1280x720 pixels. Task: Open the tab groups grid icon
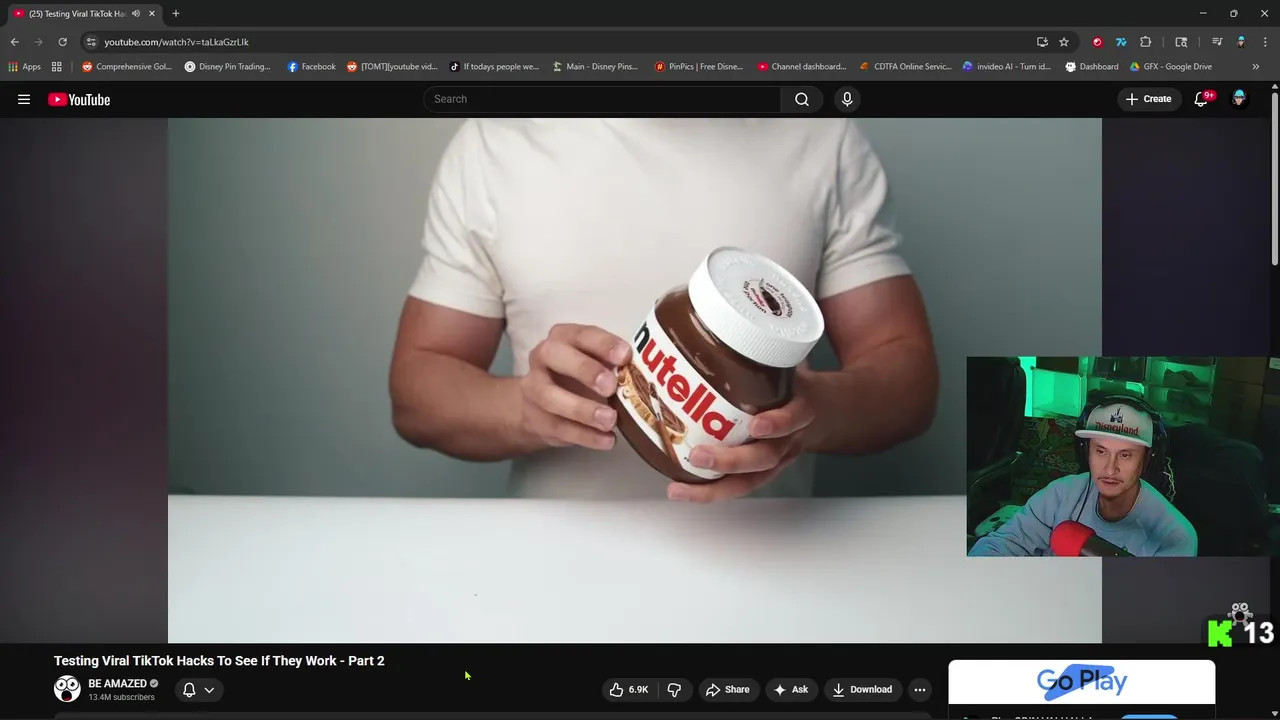tap(57, 67)
